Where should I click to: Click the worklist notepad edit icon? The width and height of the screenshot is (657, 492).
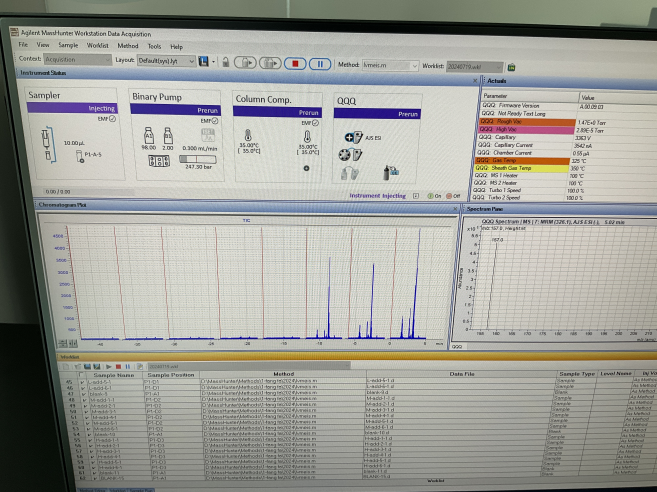click(140, 366)
